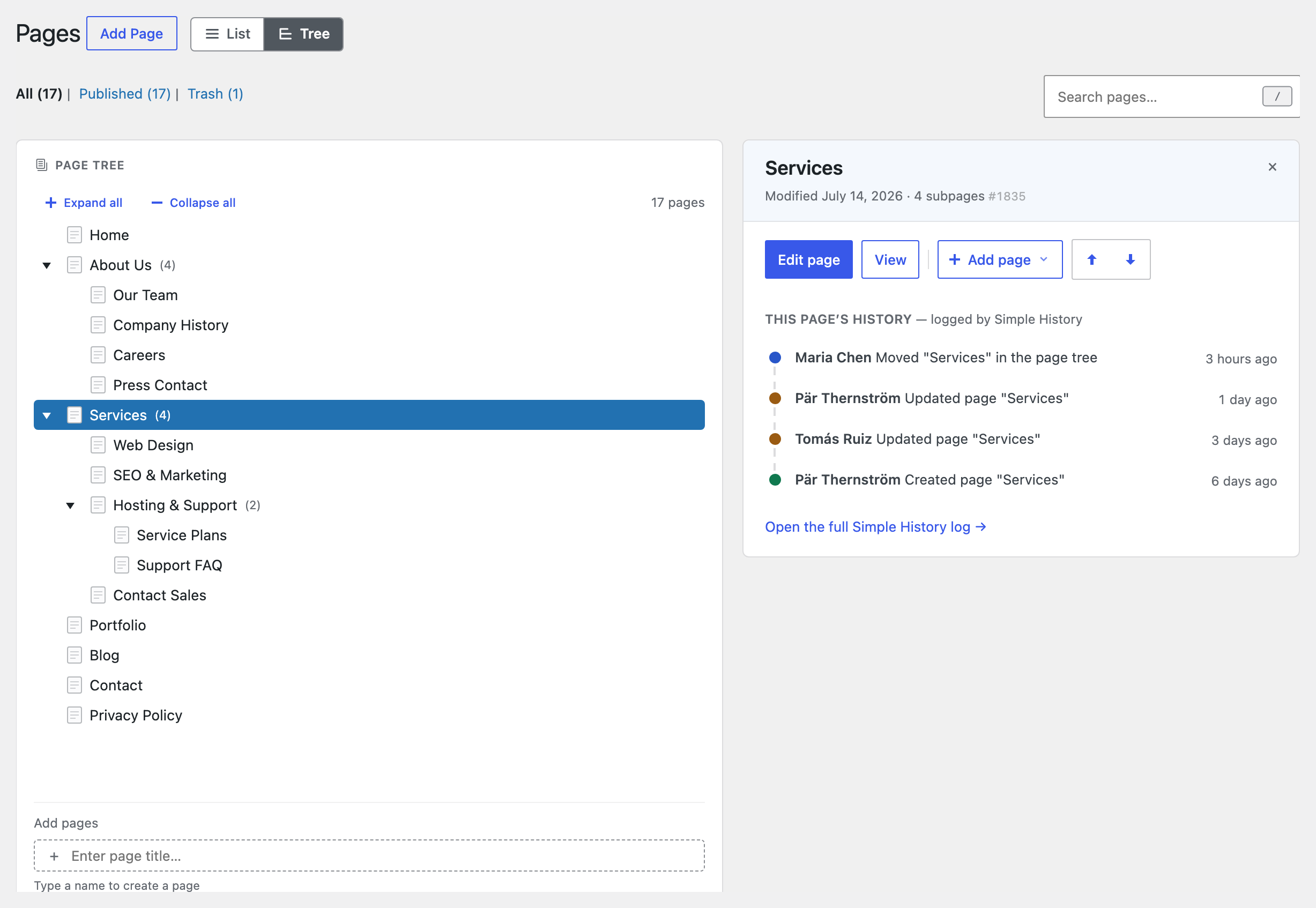Click the Page Tree header icon
The image size is (1316, 908).
[41, 165]
